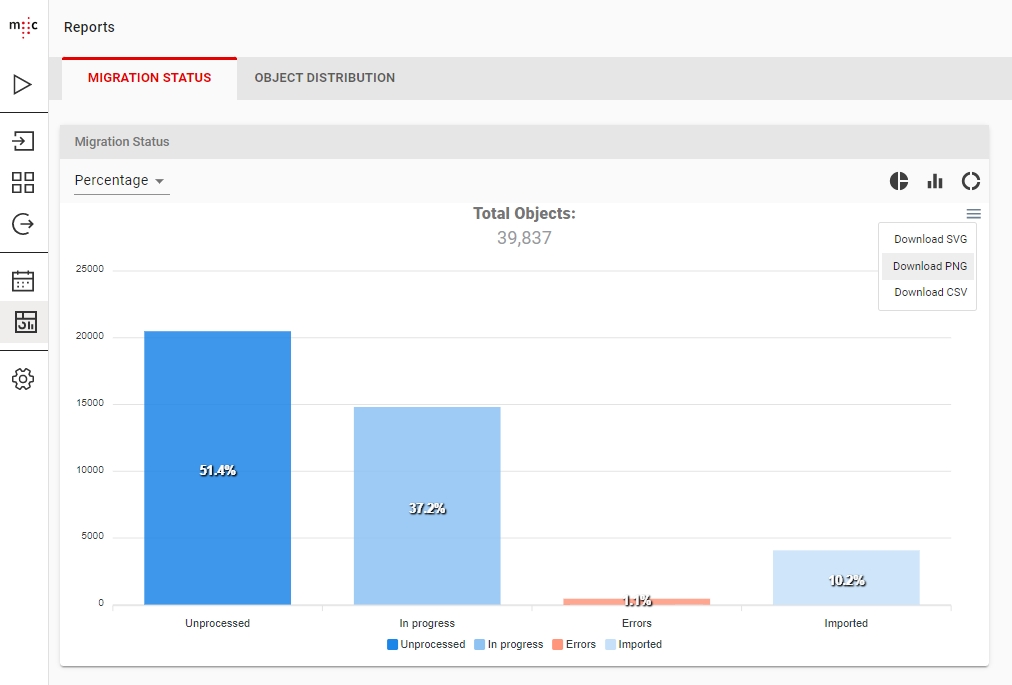Screen dimensions: 1012x685
Task: Click the export arrow icon in sidebar
Action: pos(23,224)
